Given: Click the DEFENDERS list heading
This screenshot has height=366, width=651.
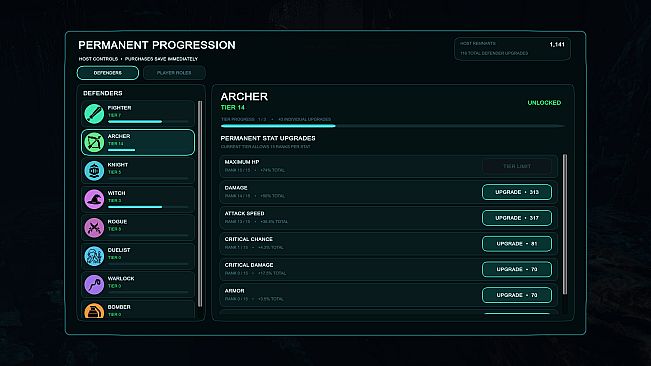Looking at the screenshot, I should (x=103, y=93).
